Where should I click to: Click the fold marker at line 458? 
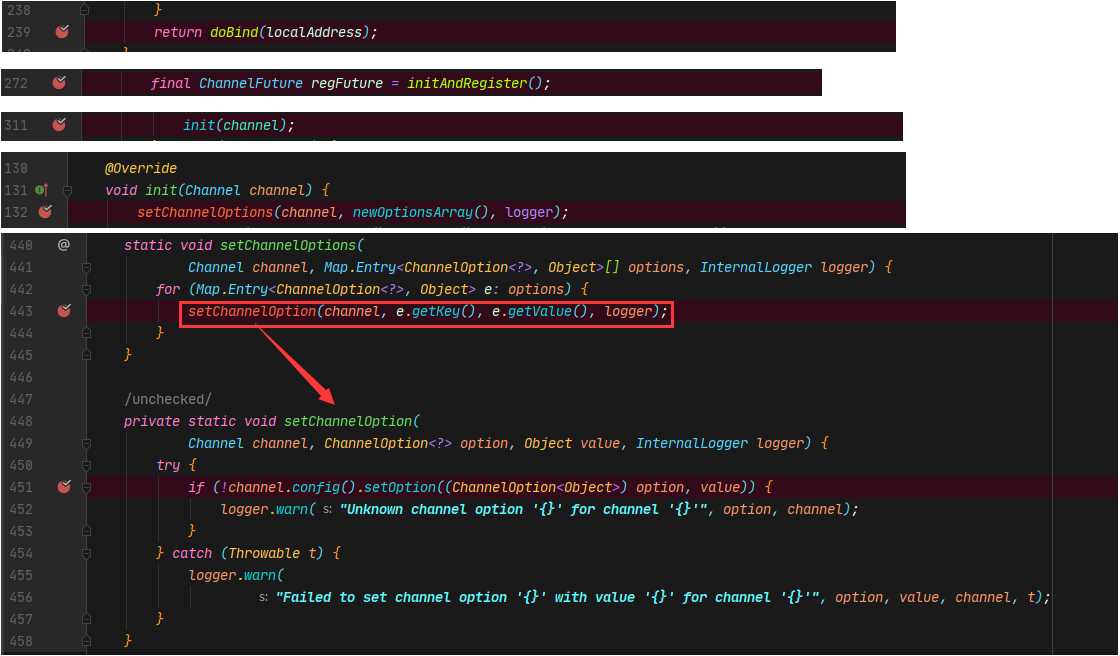86,641
